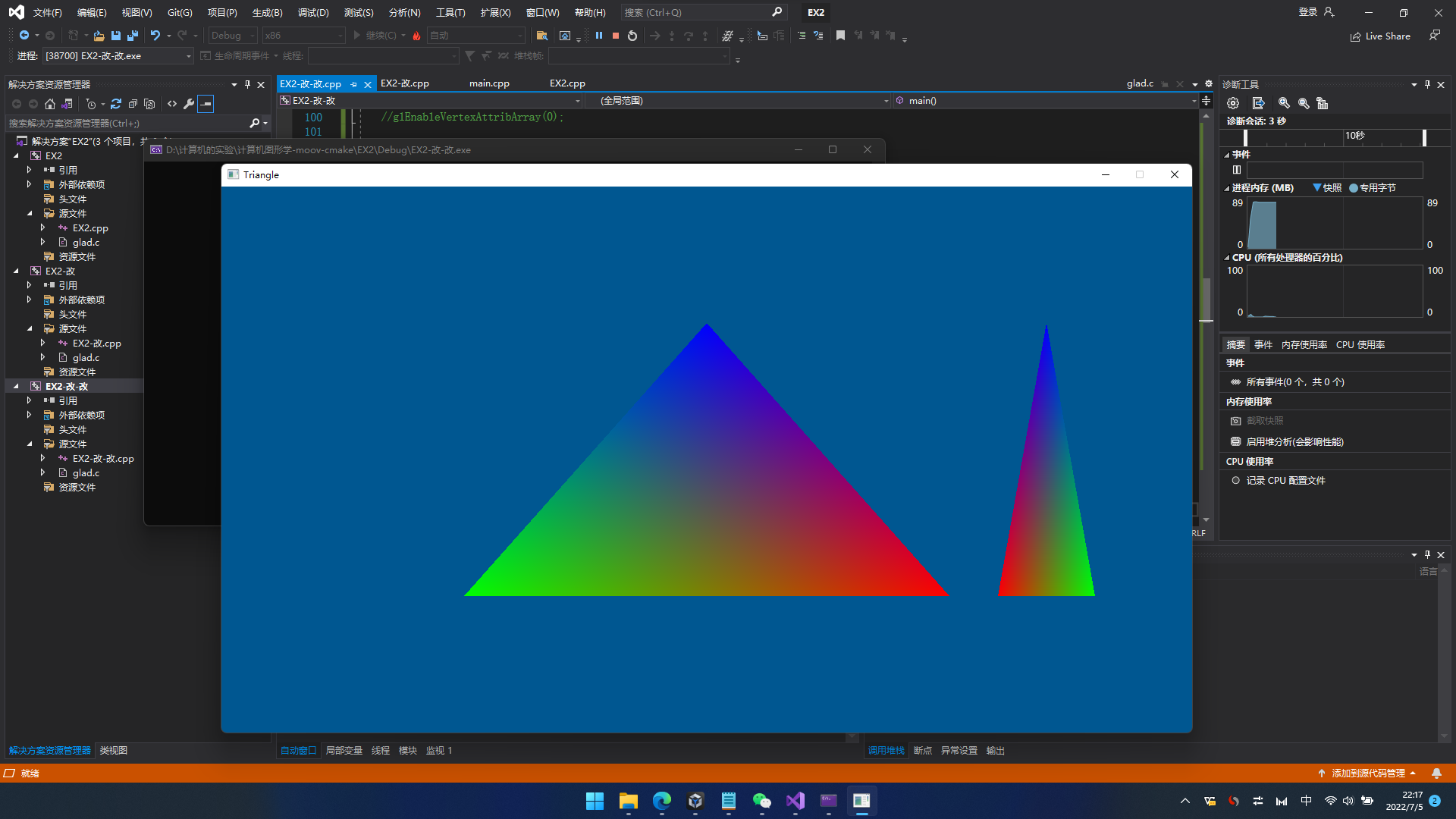Click Save All in the toolbar
This screenshot has width=1456, height=819.
(x=133, y=36)
